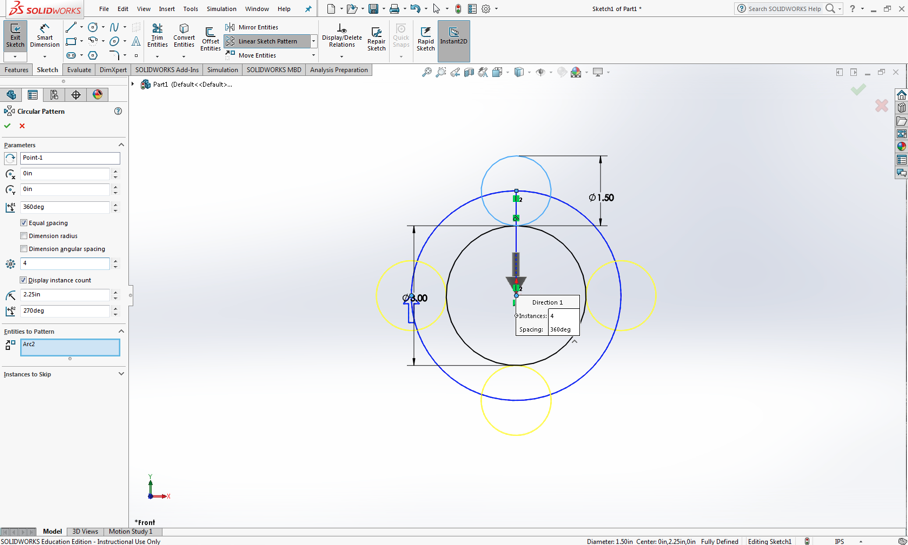Select the Smart Dimension tool
The width and height of the screenshot is (908, 545).
[x=45, y=36]
